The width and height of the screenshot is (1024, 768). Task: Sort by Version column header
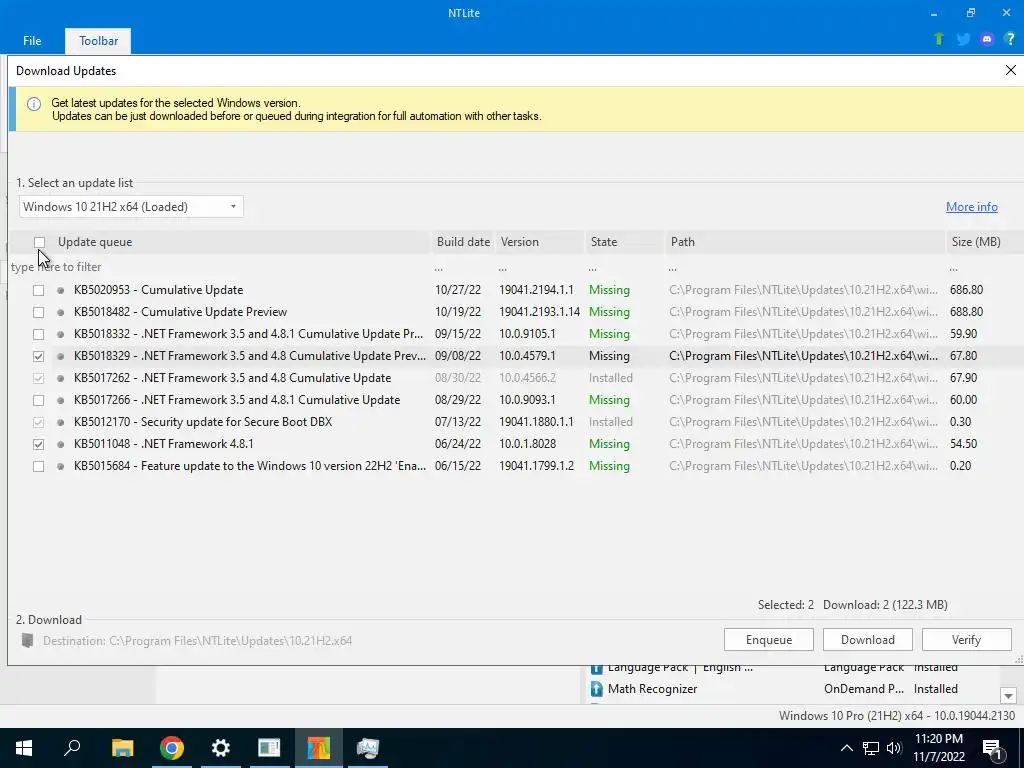point(539,242)
